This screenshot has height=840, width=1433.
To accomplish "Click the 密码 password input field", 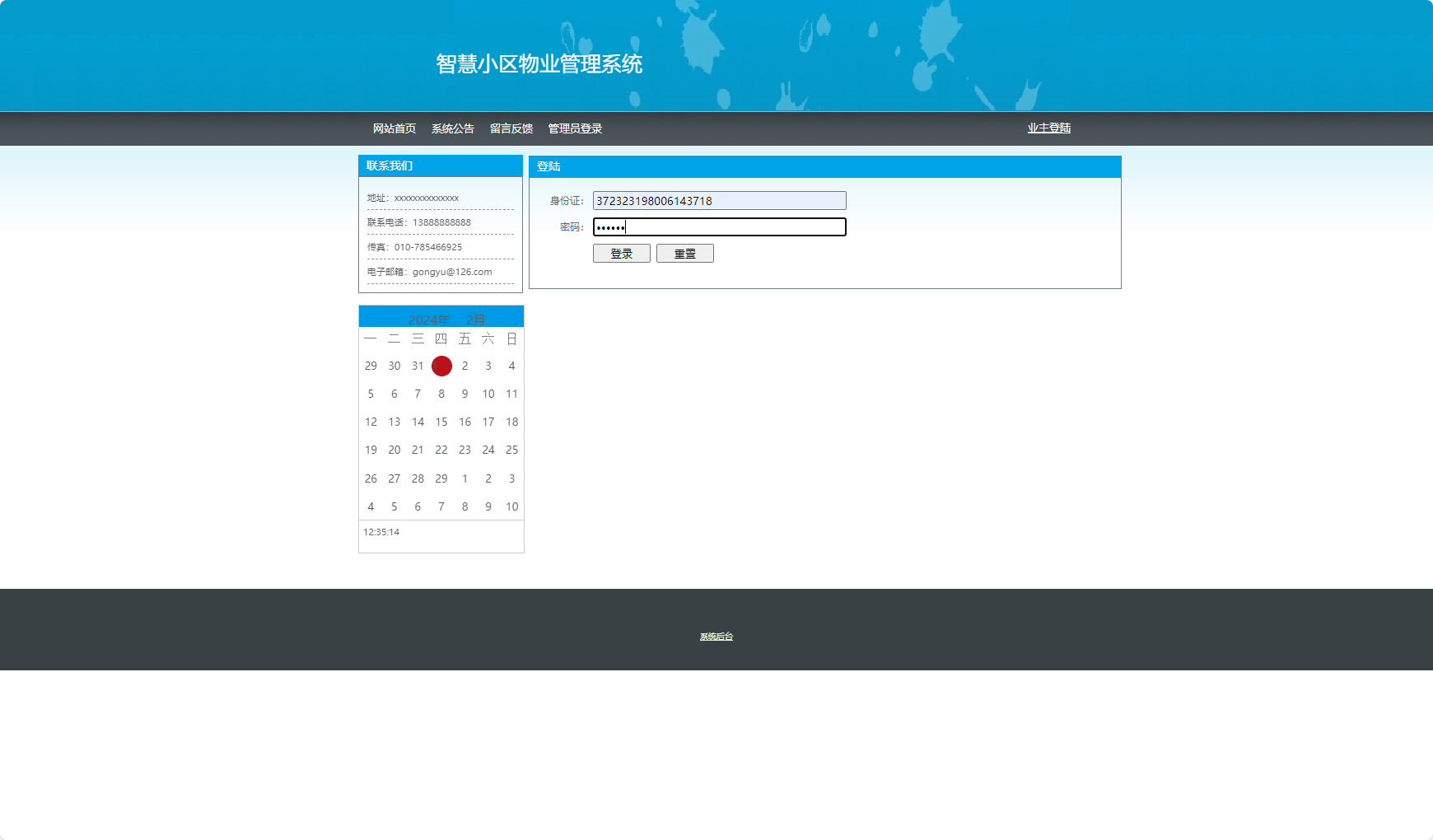I will pyautogui.click(x=720, y=227).
